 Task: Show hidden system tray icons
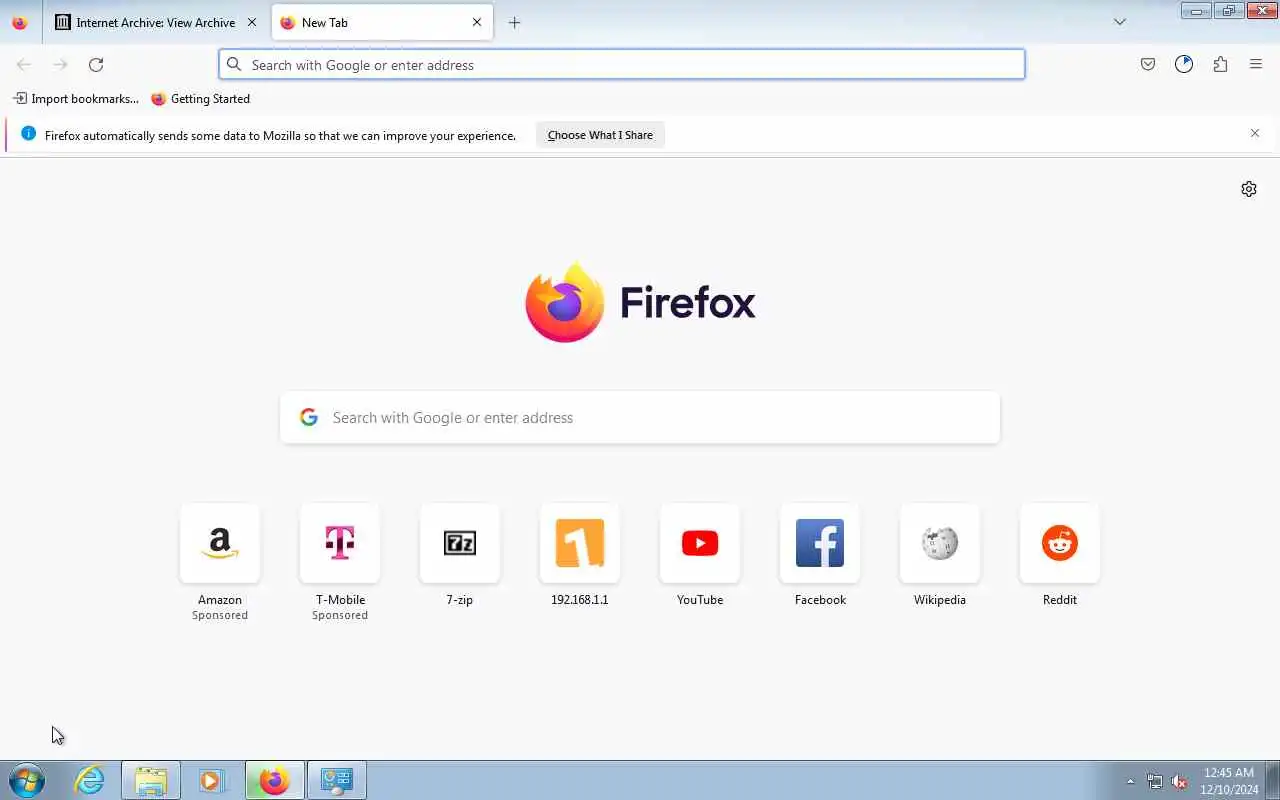coord(1131,781)
